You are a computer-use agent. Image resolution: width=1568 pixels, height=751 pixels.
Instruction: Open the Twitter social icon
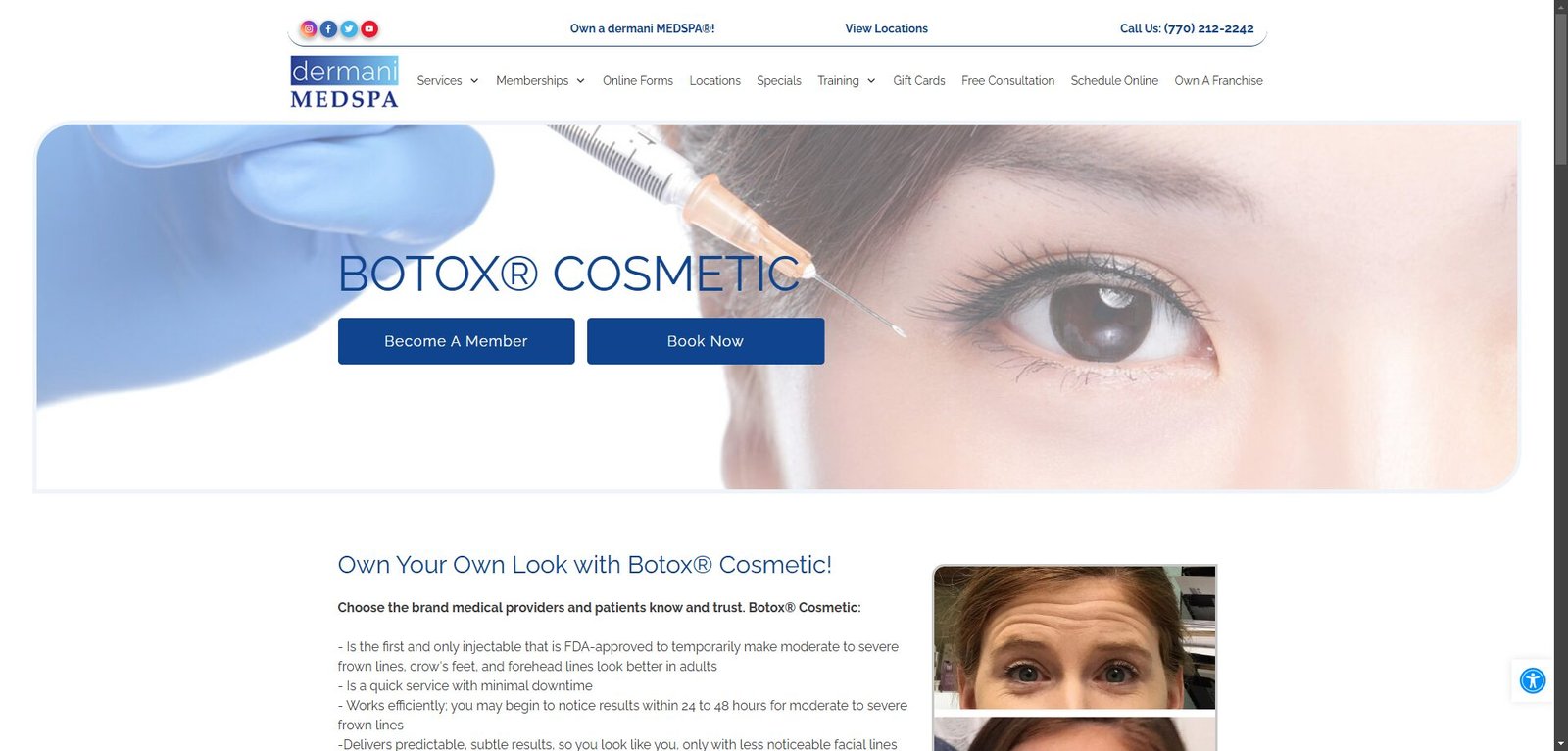[x=349, y=28]
